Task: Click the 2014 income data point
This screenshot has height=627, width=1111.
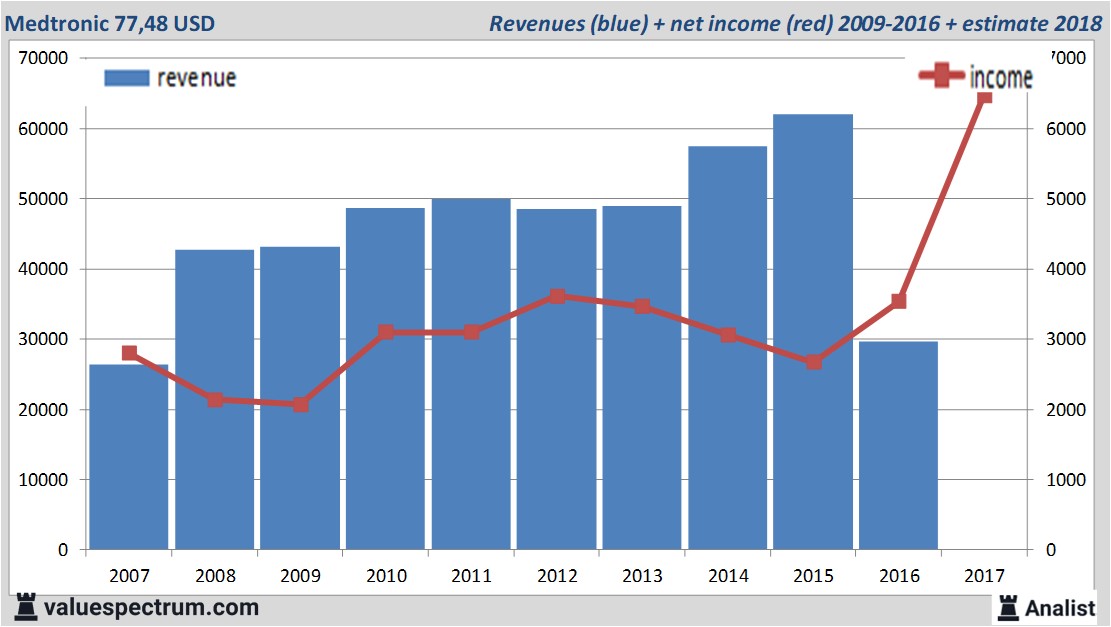Action: coord(728,335)
